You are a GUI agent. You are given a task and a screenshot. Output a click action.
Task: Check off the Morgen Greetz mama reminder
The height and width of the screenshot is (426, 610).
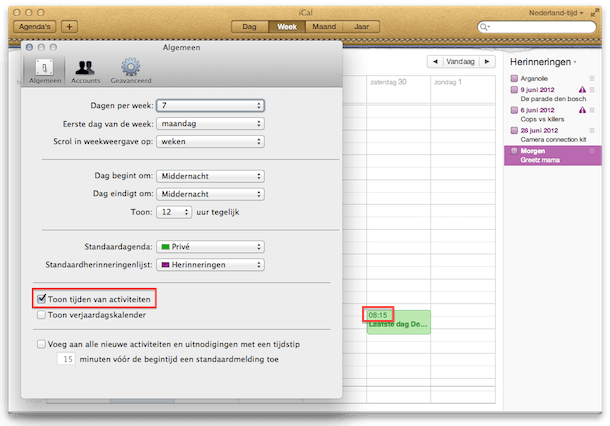514,151
